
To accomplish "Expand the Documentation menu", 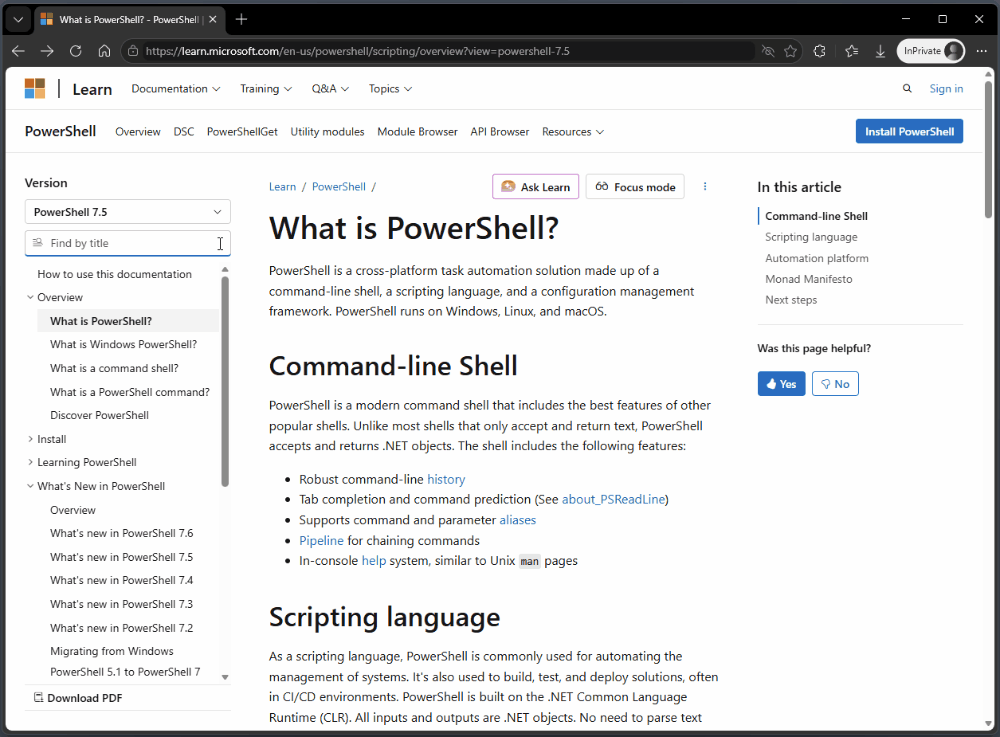I will coord(176,89).
